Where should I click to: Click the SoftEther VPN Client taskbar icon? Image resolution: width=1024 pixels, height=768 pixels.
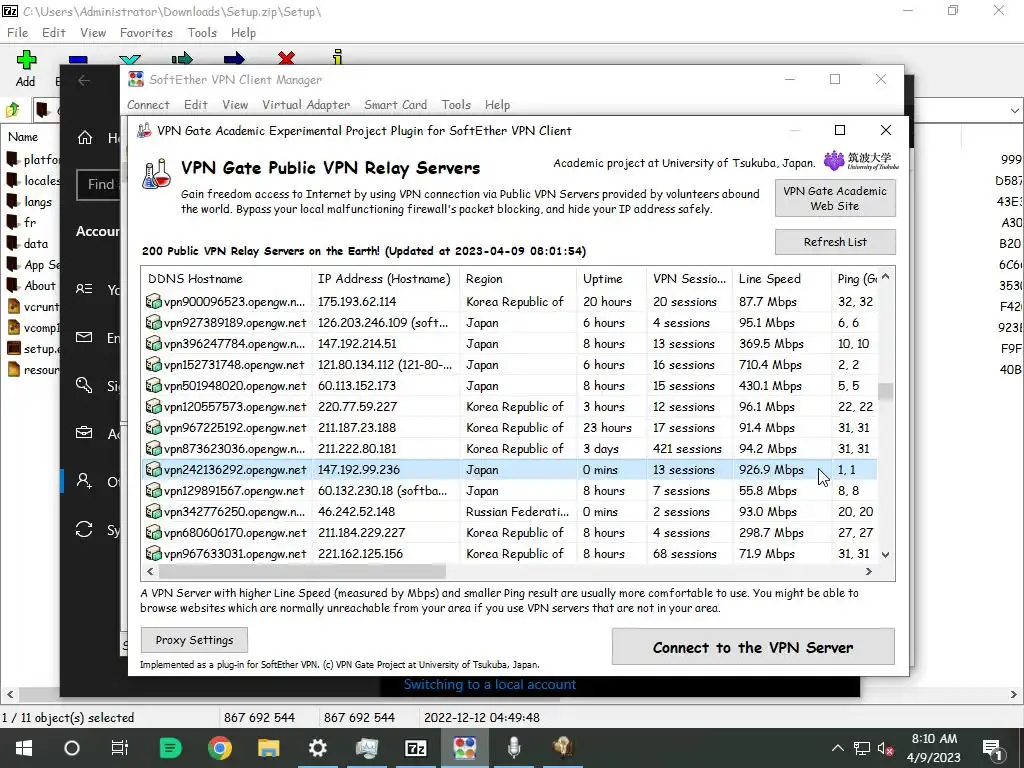(x=464, y=748)
